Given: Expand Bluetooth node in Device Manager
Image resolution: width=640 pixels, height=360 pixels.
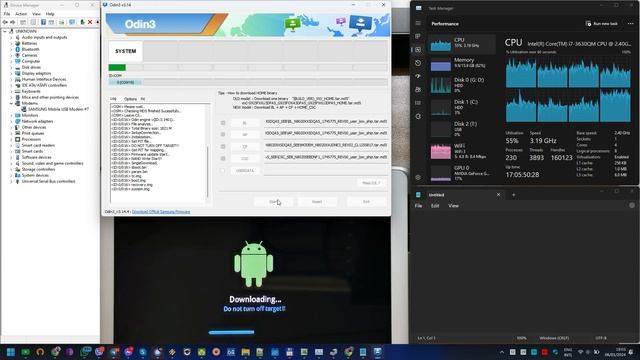Looking at the screenshot, I should click(x=11, y=49).
